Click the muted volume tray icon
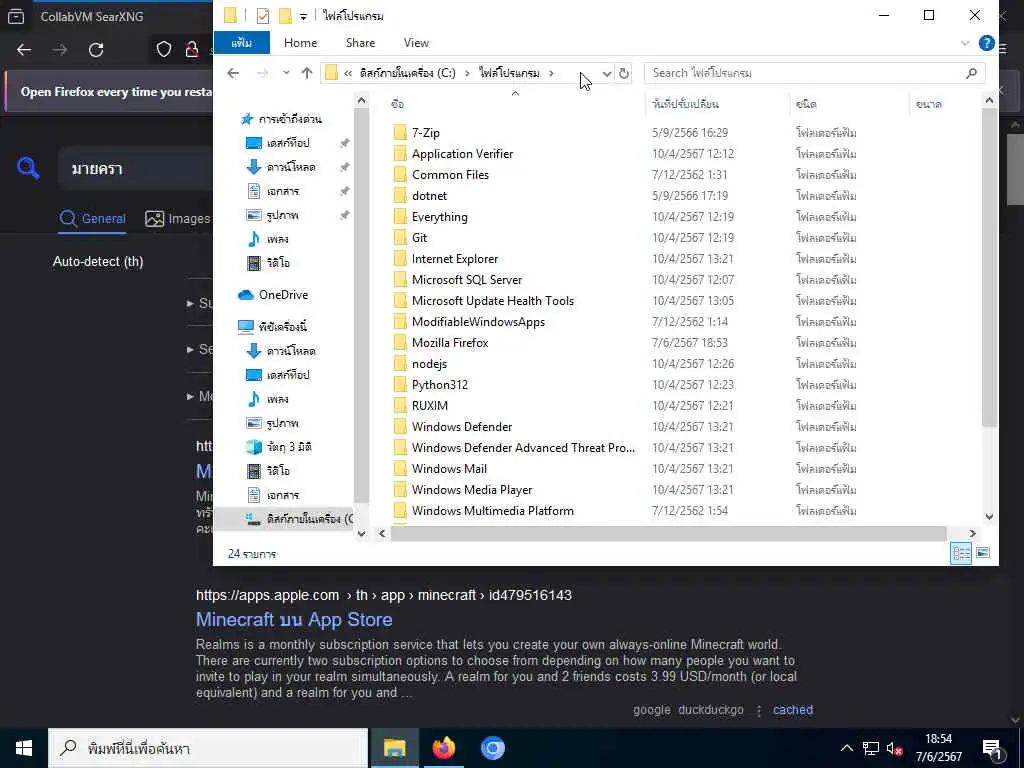This screenshot has height=768, width=1024. click(x=894, y=748)
